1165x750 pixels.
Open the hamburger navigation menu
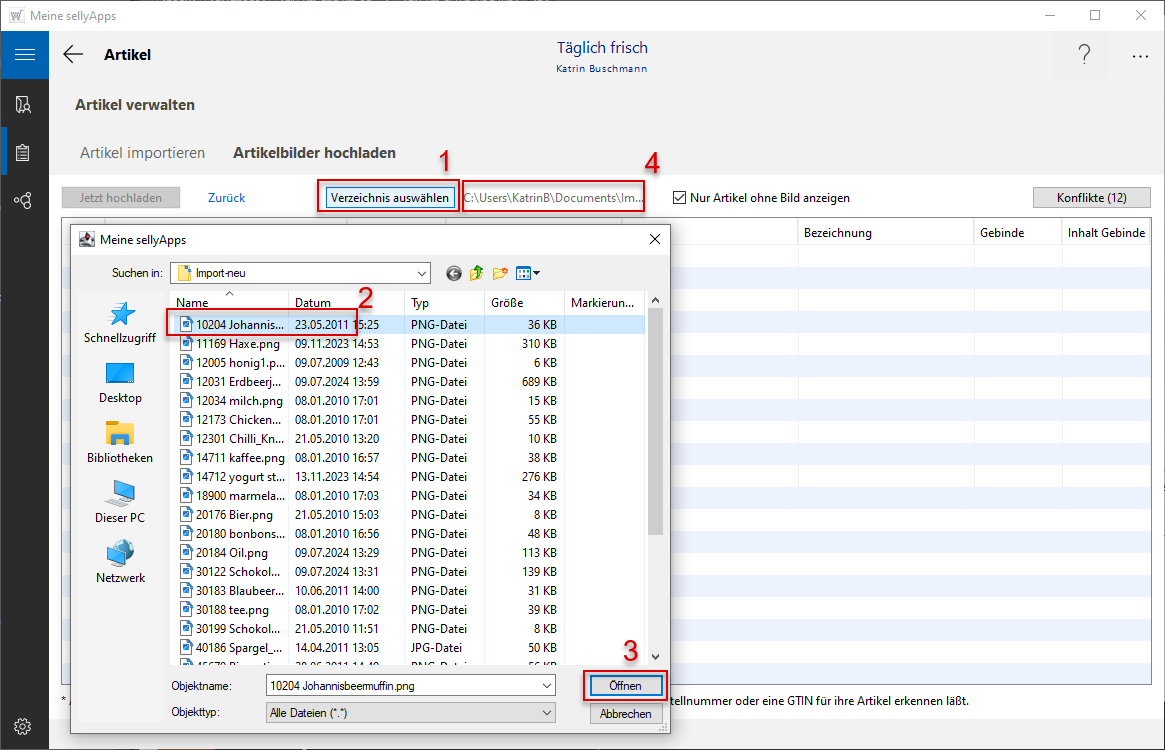point(24,54)
